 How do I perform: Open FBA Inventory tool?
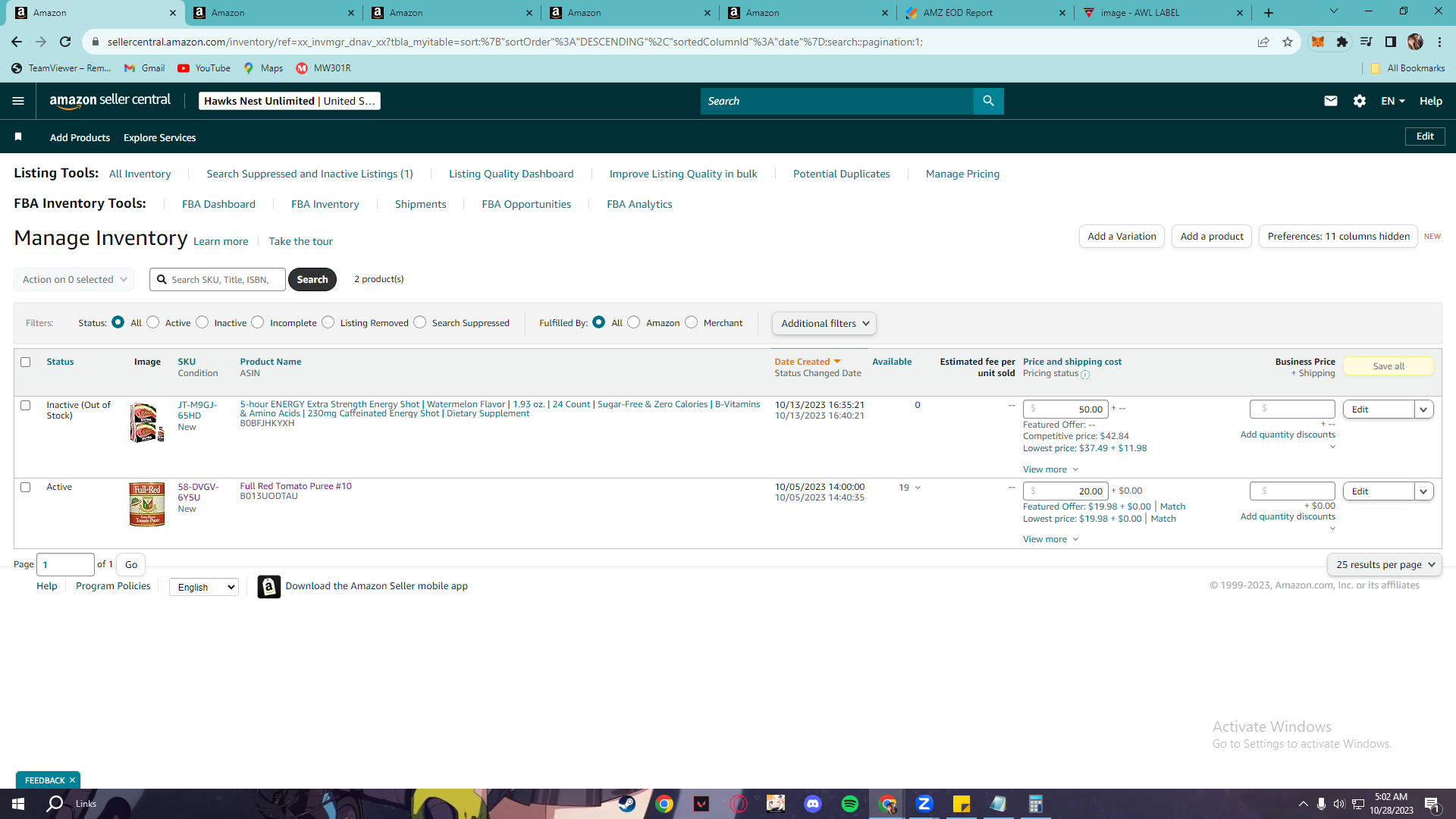pos(325,204)
